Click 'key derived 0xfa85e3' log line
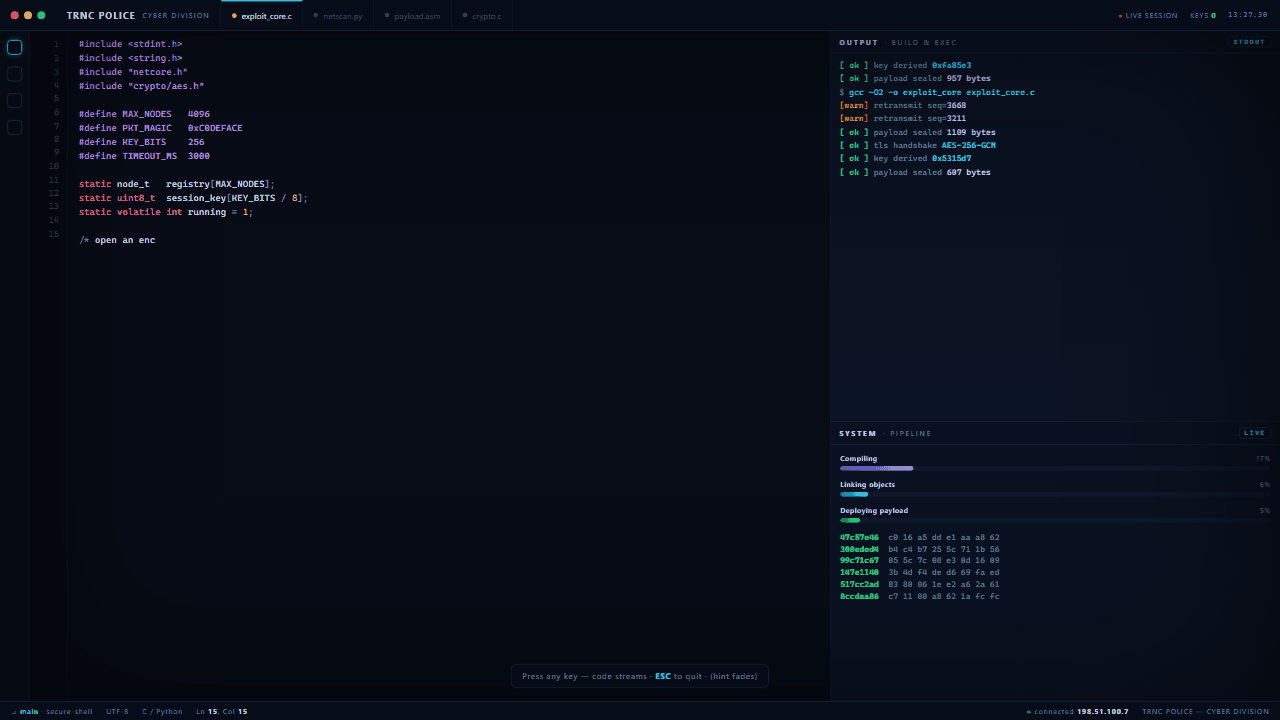The height and width of the screenshot is (720, 1280). pos(905,65)
